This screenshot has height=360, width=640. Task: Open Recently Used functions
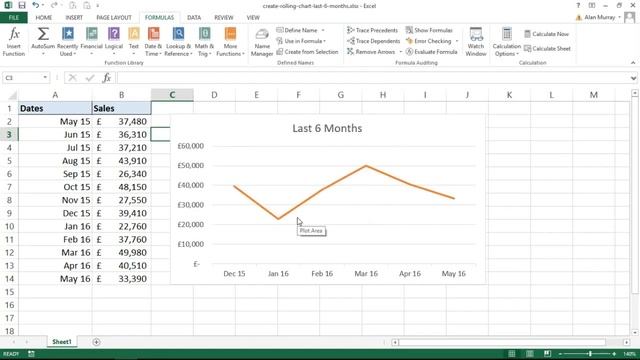tap(67, 42)
